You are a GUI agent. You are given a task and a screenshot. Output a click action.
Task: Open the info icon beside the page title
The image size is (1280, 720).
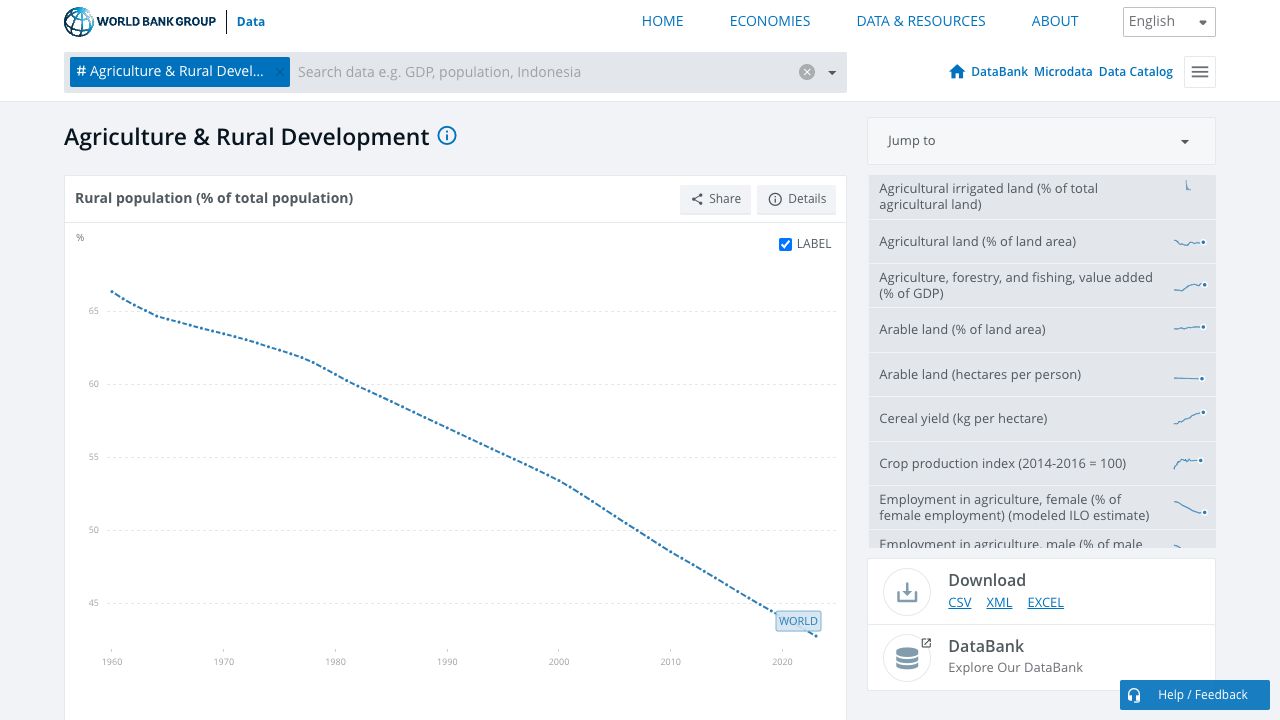pyautogui.click(x=447, y=136)
